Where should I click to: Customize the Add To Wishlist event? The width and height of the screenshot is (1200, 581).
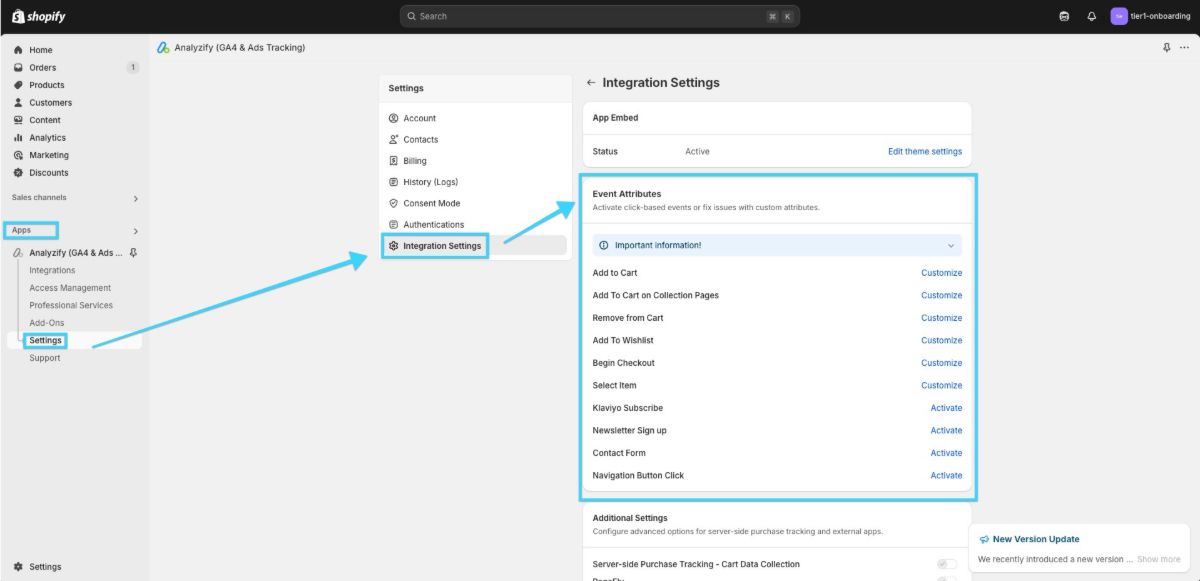[941, 340]
